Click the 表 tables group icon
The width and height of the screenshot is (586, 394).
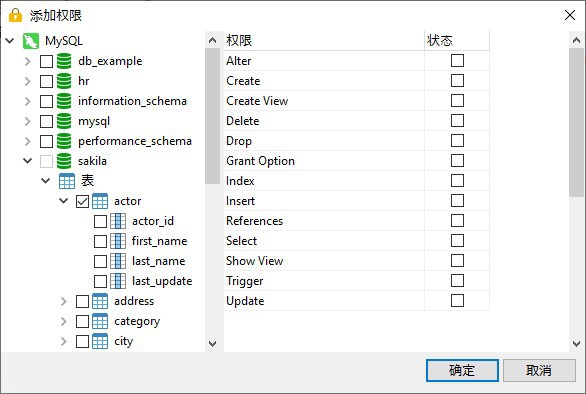tap(67, 181)
